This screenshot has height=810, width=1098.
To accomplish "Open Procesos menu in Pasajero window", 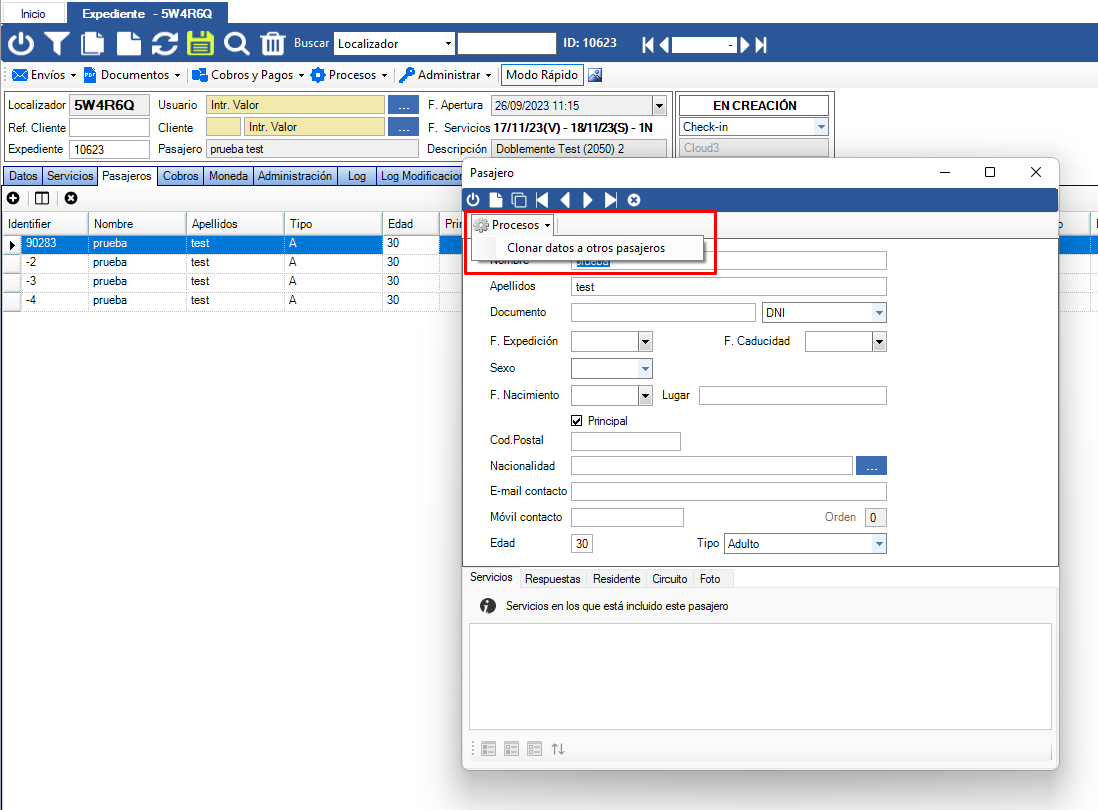I will (512, 225).
